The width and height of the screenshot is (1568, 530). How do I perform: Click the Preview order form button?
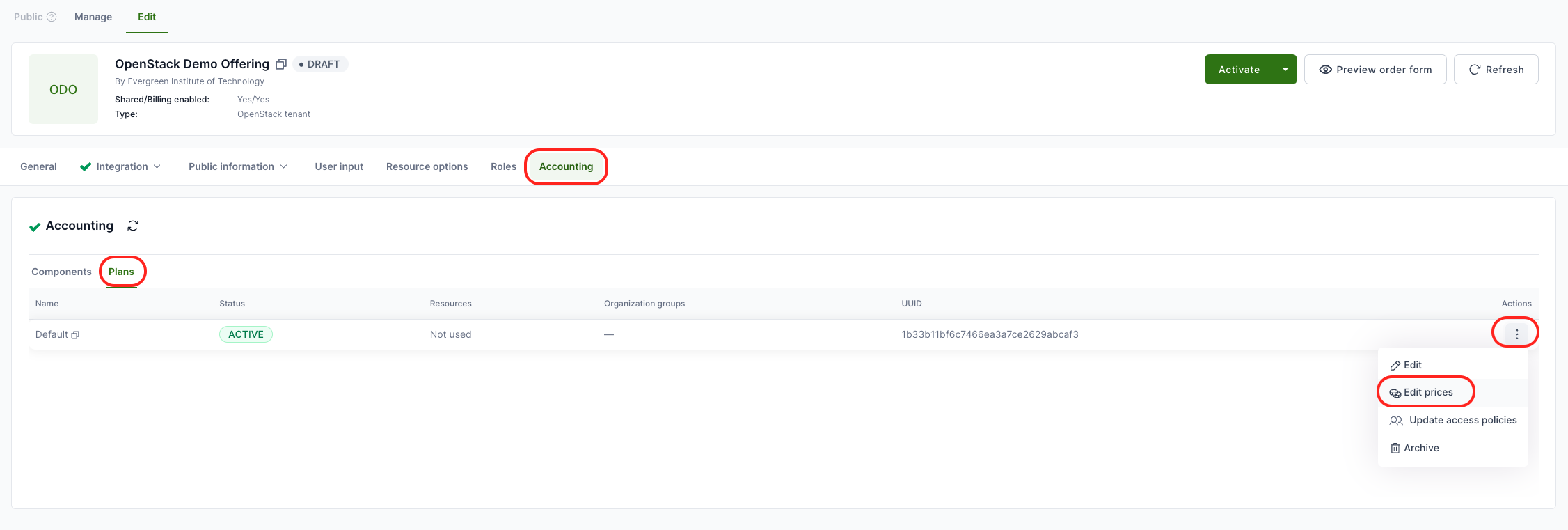[1375, 70]
